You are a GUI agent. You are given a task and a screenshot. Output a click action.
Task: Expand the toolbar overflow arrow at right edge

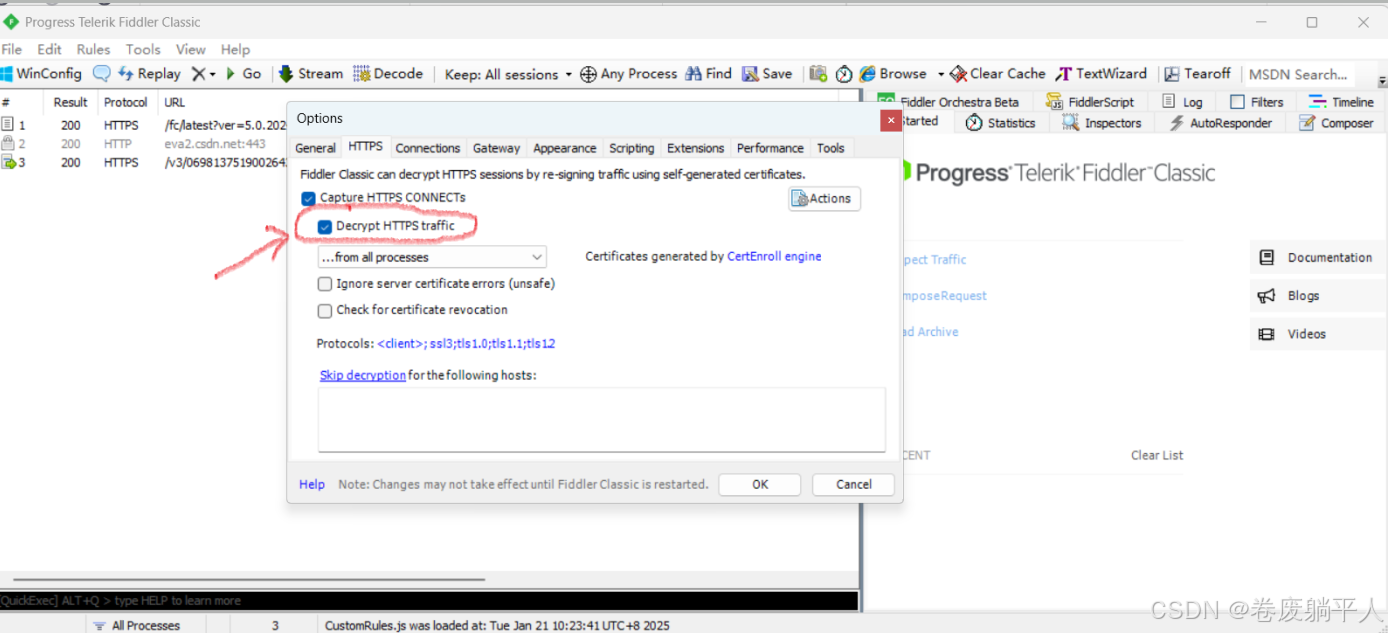coord(1382,82)
